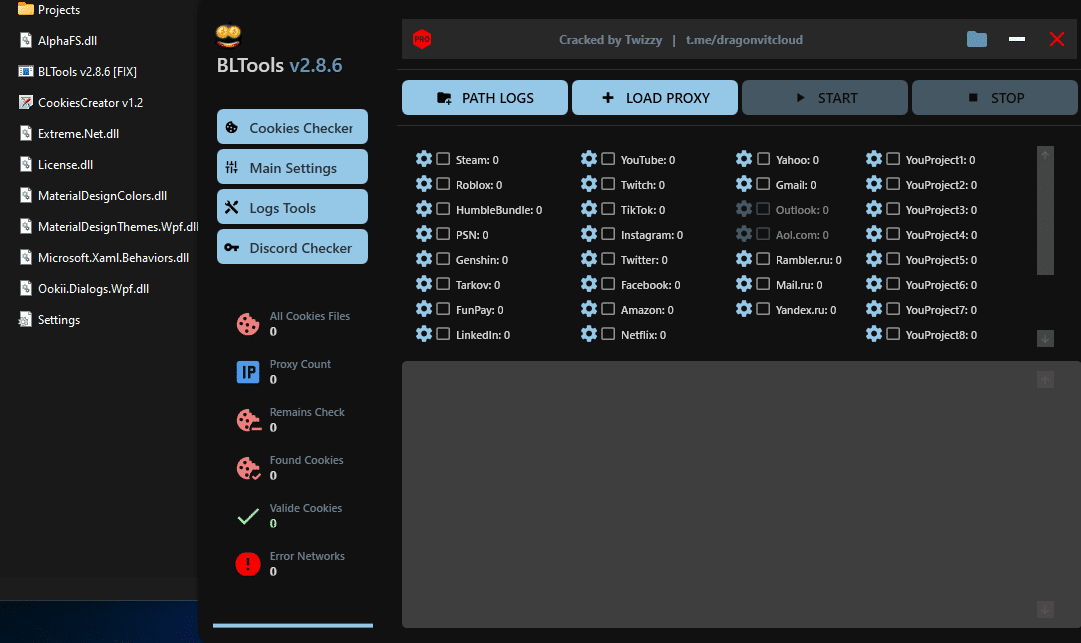Screen dimensions: 1081x643
Task: Toggle the YouProject3 checkbox
Action: point(893,209)
